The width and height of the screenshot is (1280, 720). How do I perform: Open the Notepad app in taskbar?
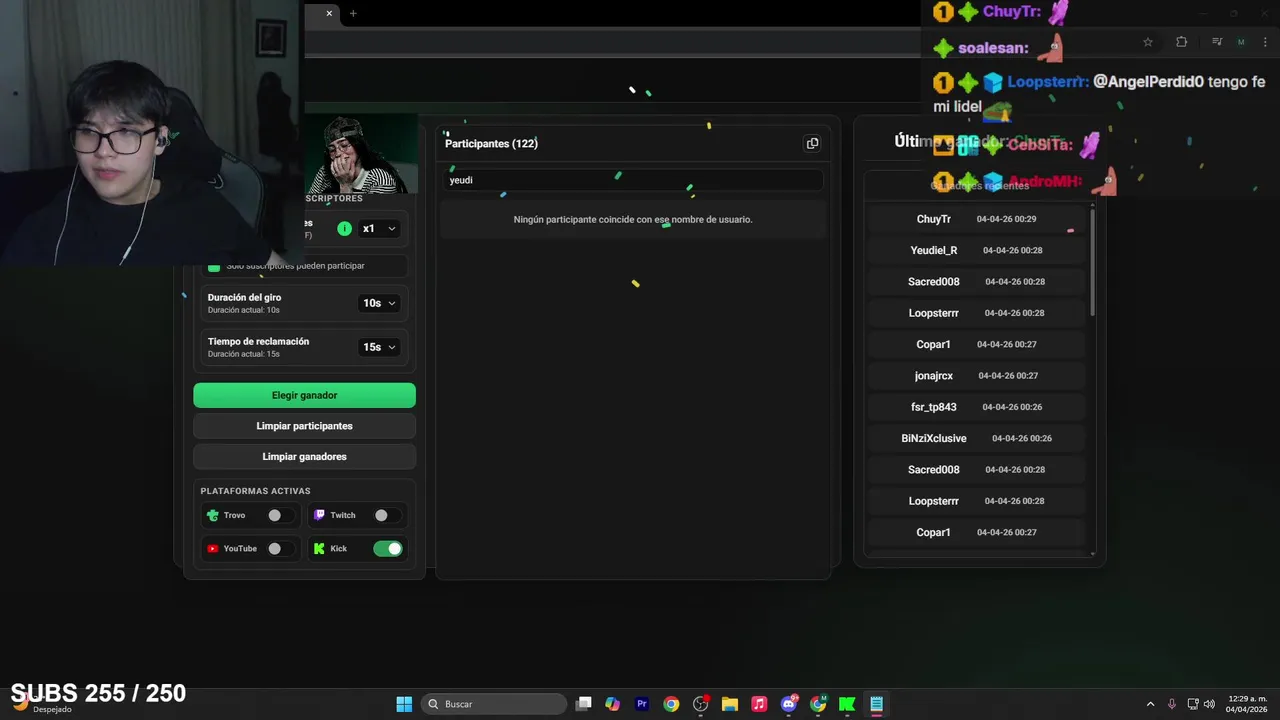pos(876,704)
